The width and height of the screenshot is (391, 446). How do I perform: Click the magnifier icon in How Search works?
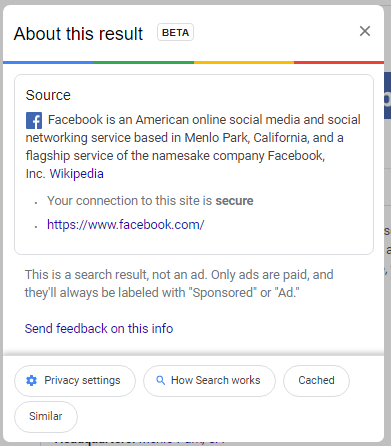coord(160,380)
